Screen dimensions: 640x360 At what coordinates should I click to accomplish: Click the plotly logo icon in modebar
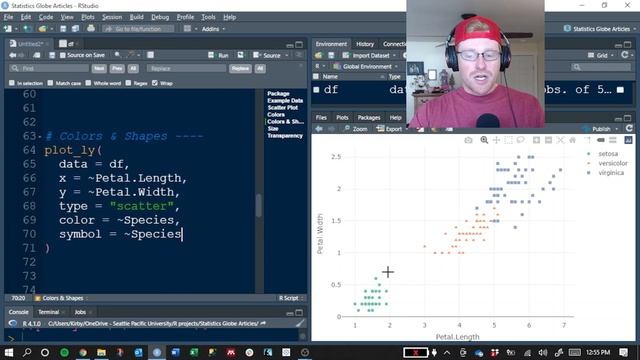click(x=628, y=140)
